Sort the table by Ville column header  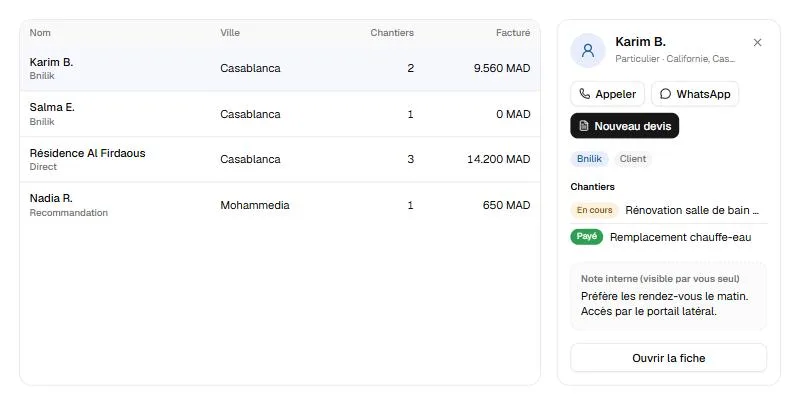[x=230, y=33]
